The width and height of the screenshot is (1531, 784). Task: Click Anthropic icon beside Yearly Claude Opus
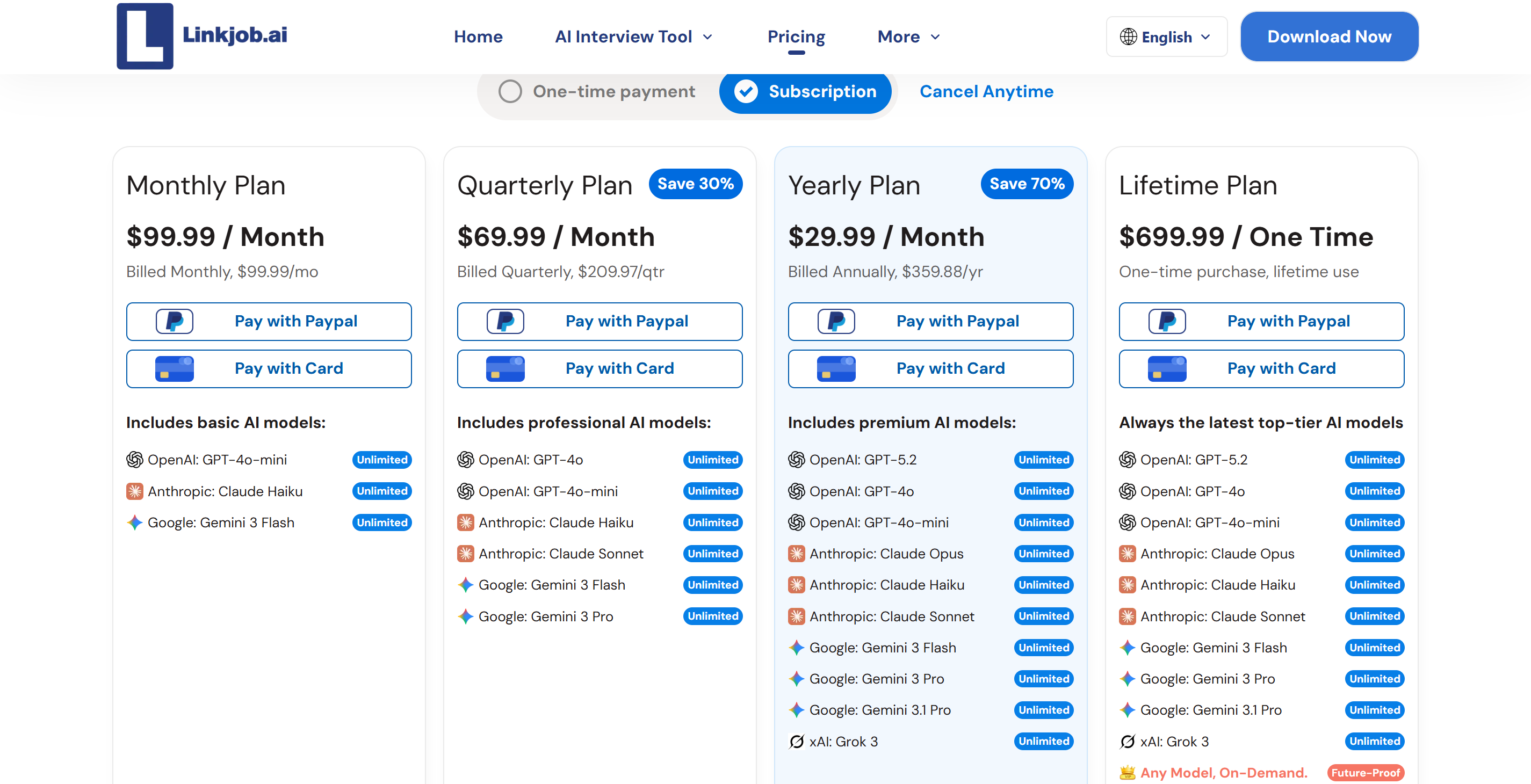(797, 554)
